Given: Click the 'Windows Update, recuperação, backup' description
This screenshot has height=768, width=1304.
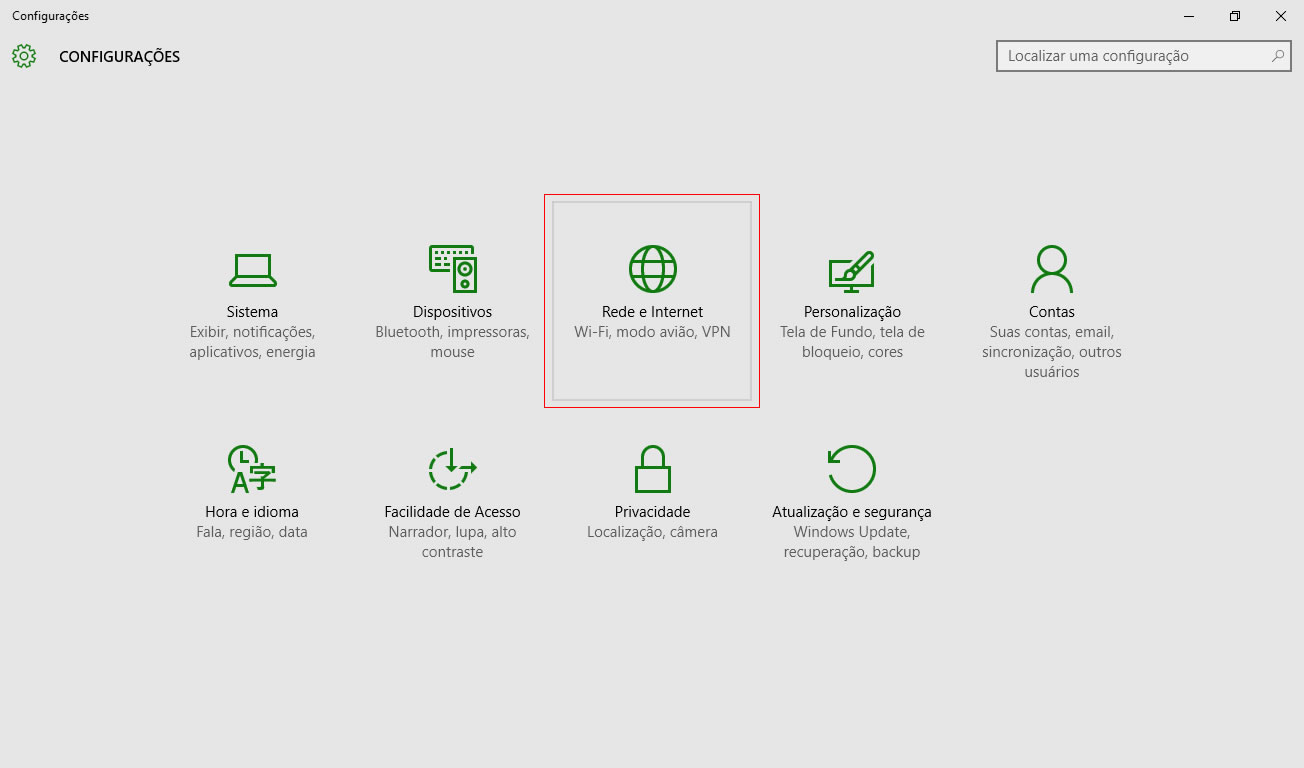Looking at the screenshot, I should (852, 542).
